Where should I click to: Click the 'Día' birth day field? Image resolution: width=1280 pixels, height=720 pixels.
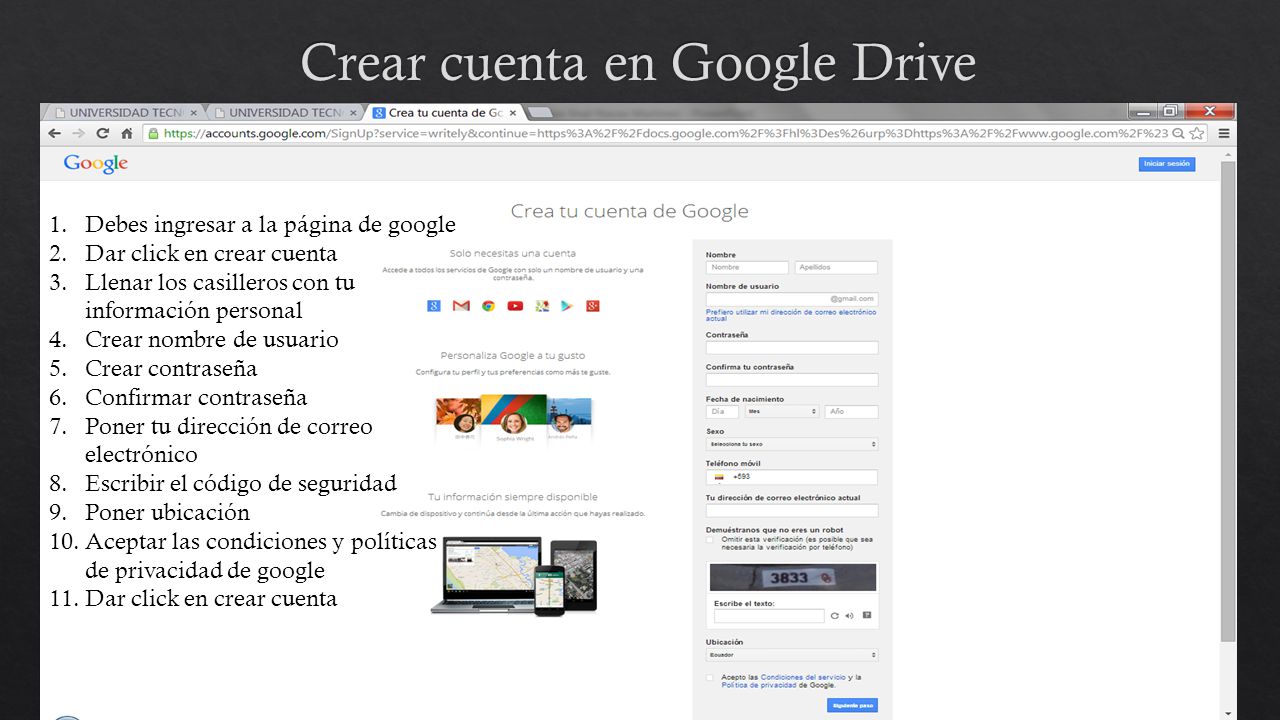pos(722,411)
